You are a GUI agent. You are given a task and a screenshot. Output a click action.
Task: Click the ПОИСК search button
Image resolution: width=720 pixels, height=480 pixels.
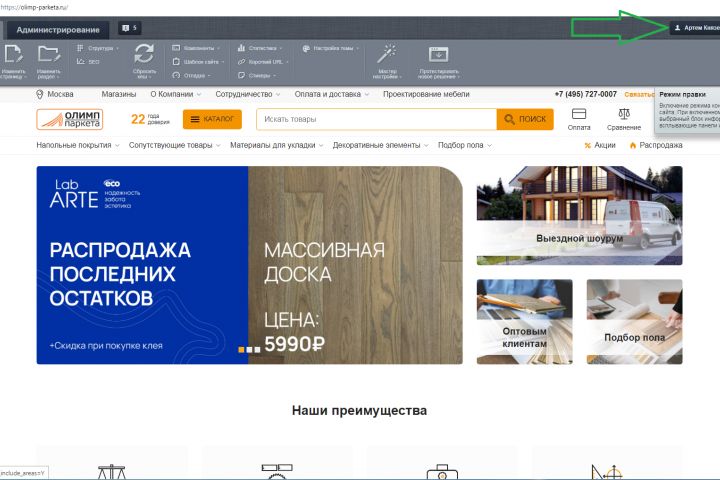tap(525, 119)
